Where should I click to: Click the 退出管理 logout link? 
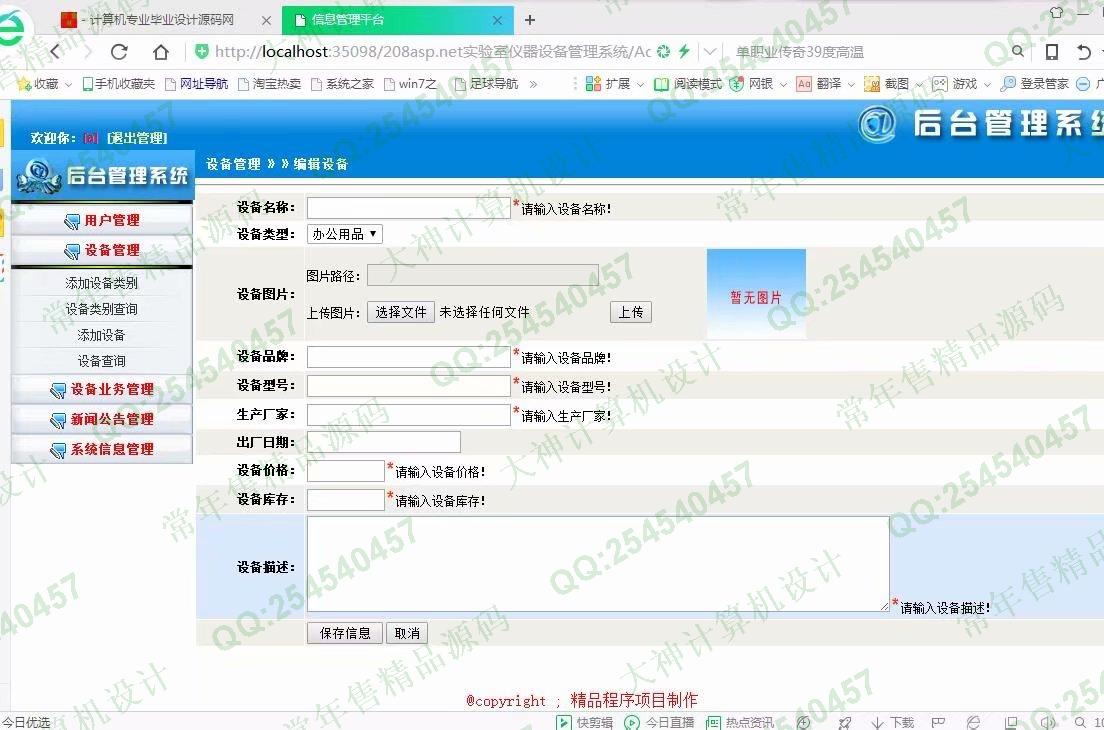tap(137, 138)
